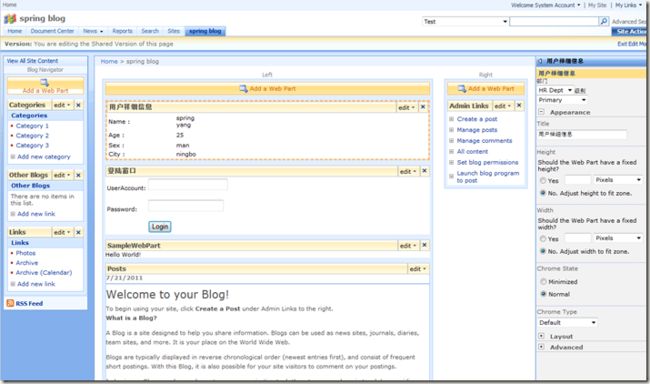Open the HR Dept dropdown

555,90
